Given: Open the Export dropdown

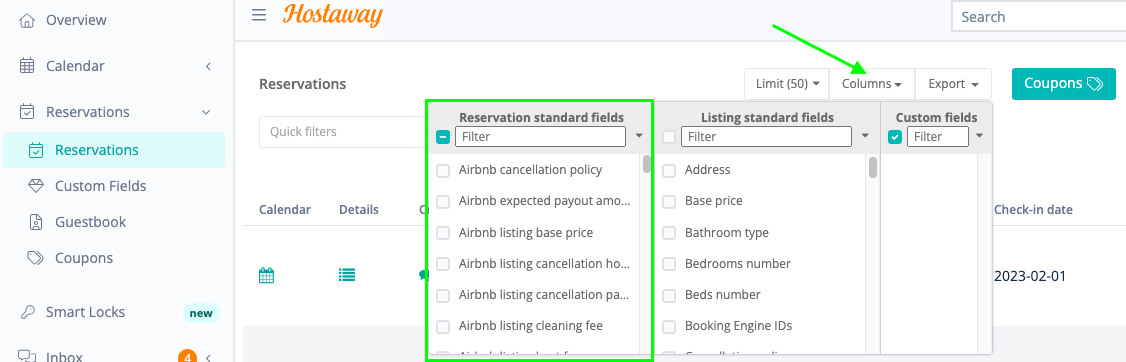Looking at the screenshot, I should tap(953, 84).
